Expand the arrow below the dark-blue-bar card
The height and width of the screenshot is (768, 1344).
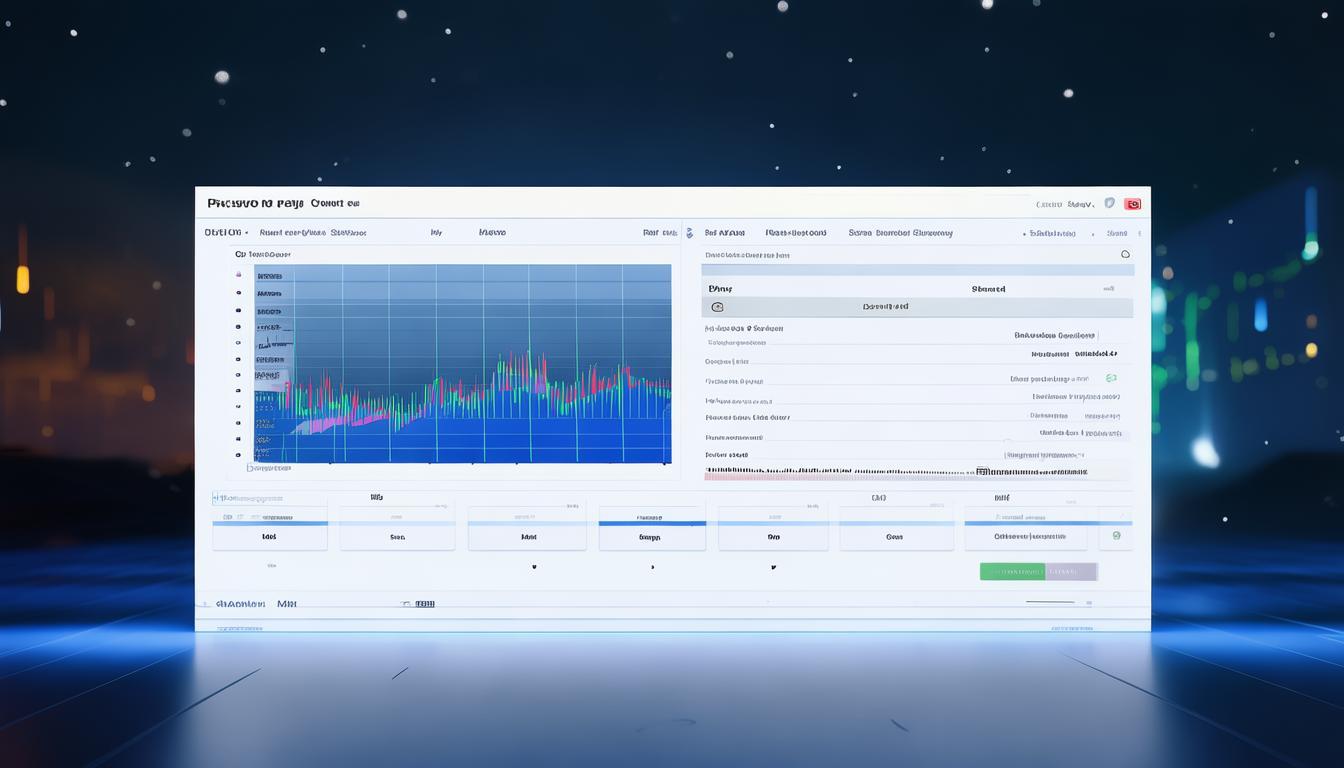pyautogui.click(x=652, y=567)
